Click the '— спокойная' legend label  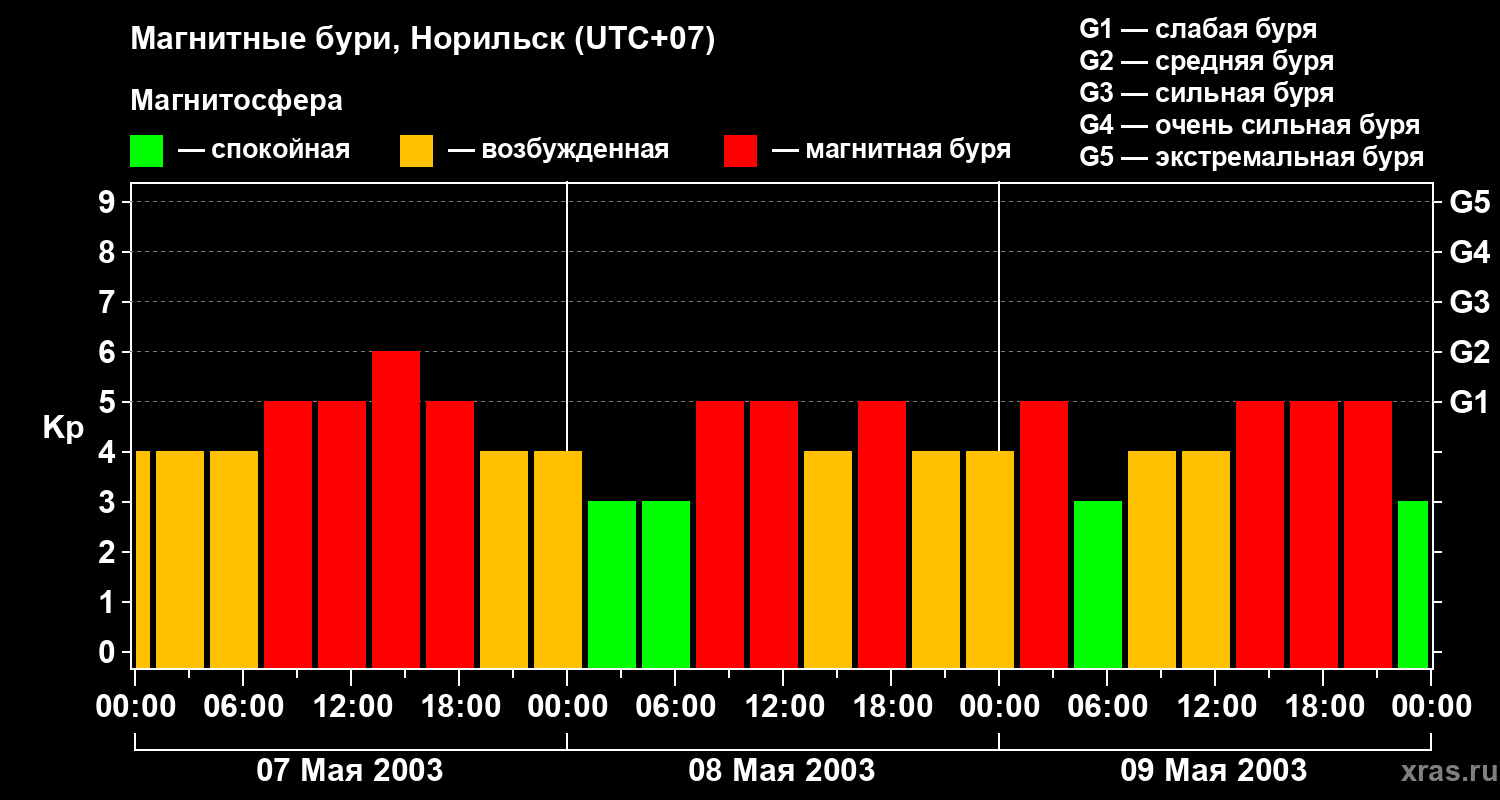point(264,151)
